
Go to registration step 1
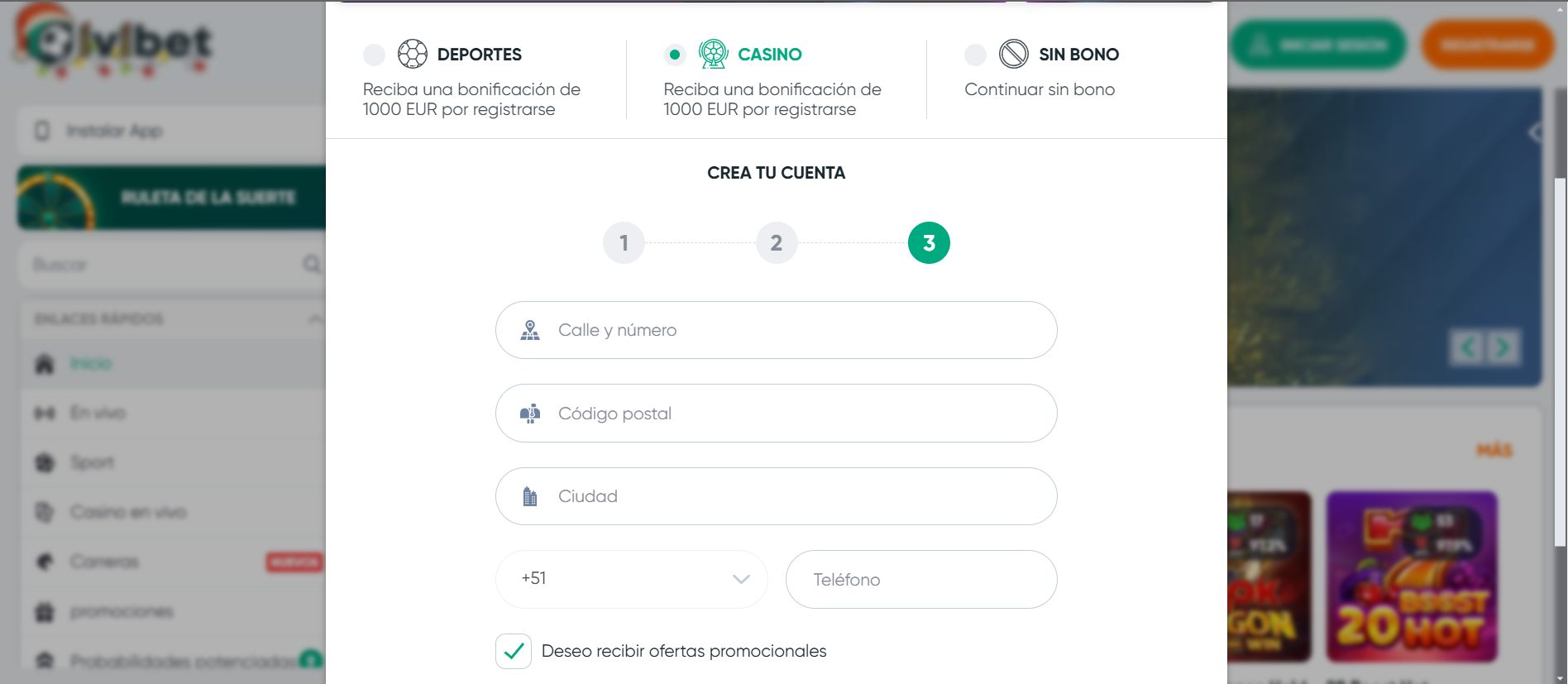coord(624,243)
